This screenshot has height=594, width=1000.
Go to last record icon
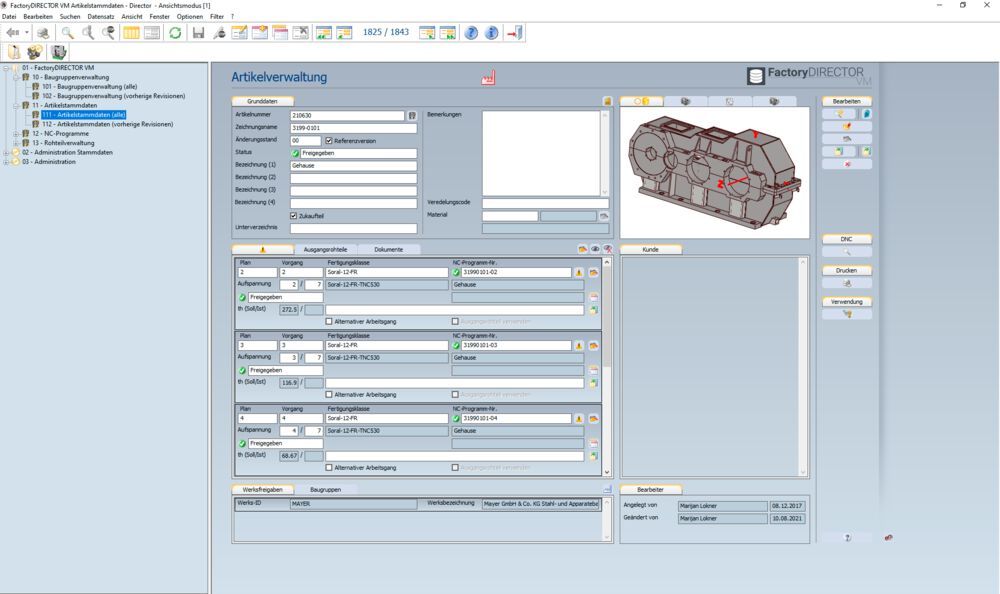pos(448,33)
